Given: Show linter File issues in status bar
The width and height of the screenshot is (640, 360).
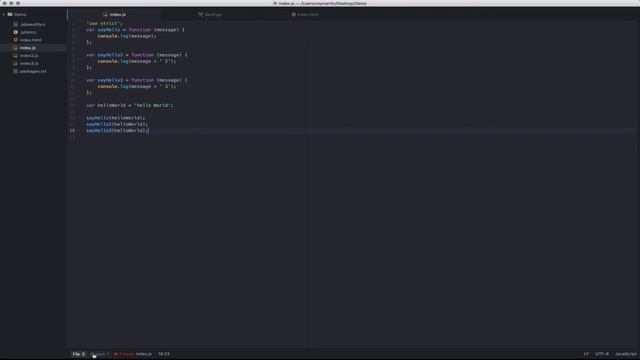Looking at the screenshot, I should [79, 354].
